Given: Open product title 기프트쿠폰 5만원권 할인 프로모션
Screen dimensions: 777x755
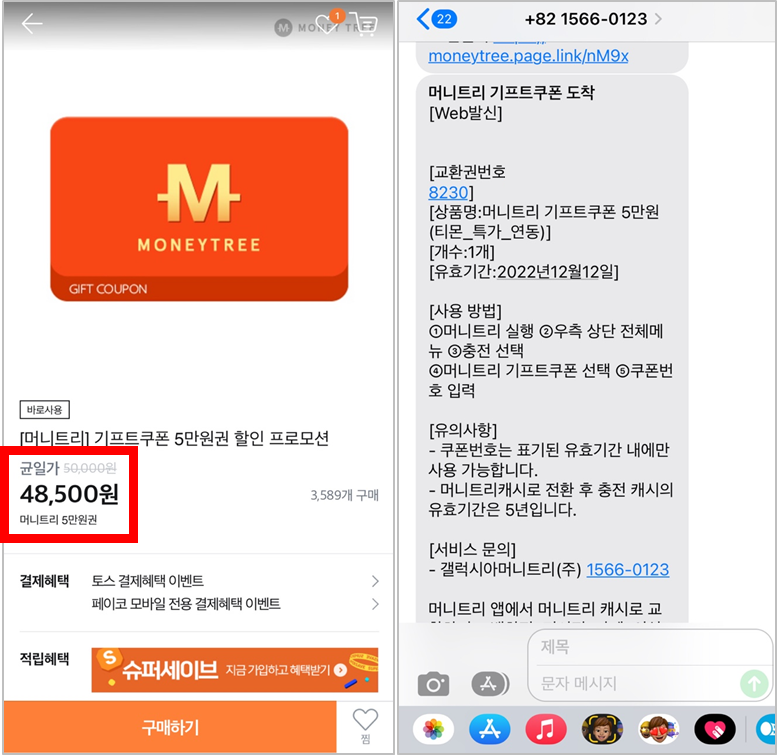Looking at the screenshot, I should pyautogui.click(x=174, y=438).
